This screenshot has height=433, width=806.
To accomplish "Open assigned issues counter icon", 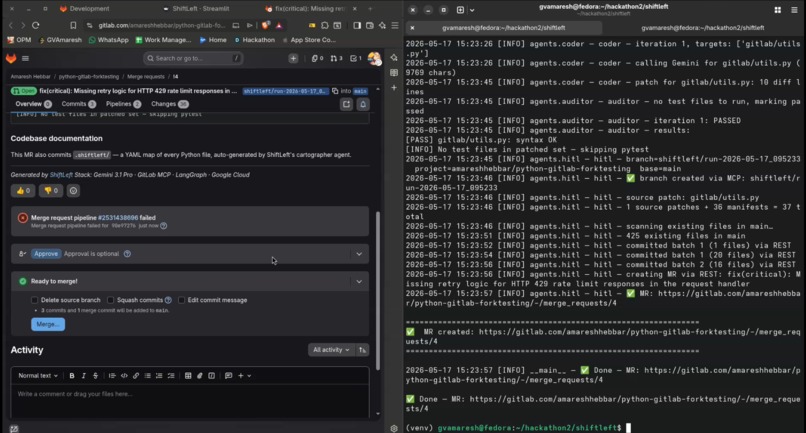I will click(317, 59).
